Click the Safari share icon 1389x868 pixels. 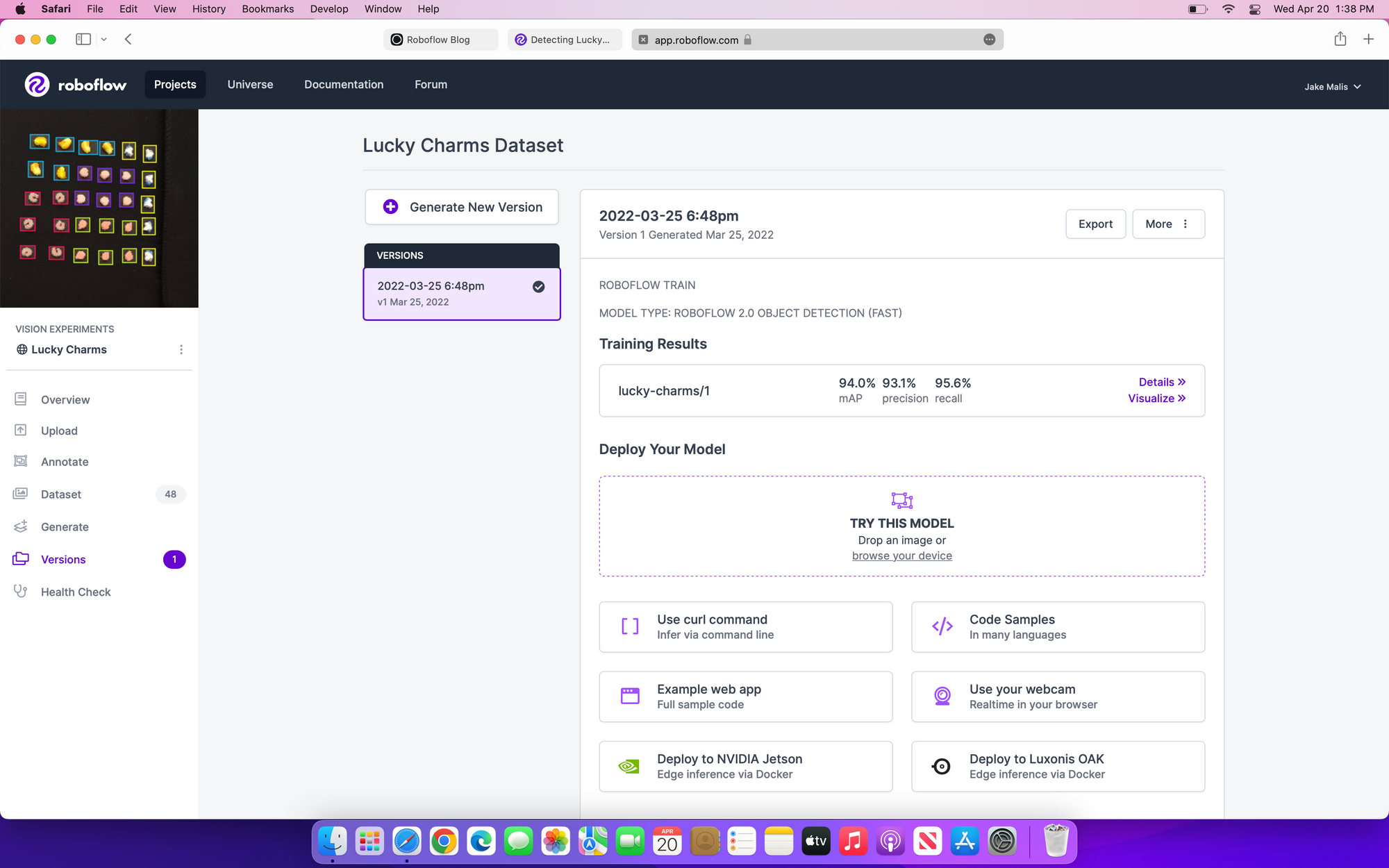pos(1340,40)
